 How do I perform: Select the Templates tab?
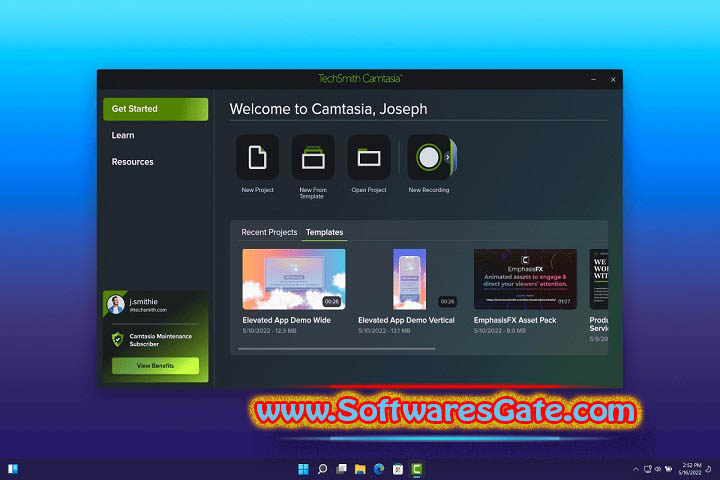(x=324, y=232)
